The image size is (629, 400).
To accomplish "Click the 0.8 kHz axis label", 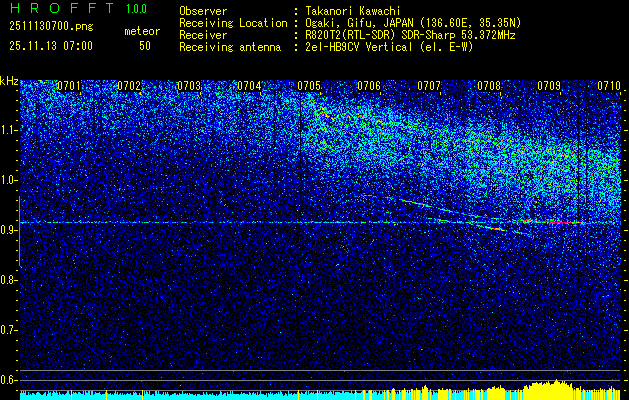I will click(x=8, y=280).
